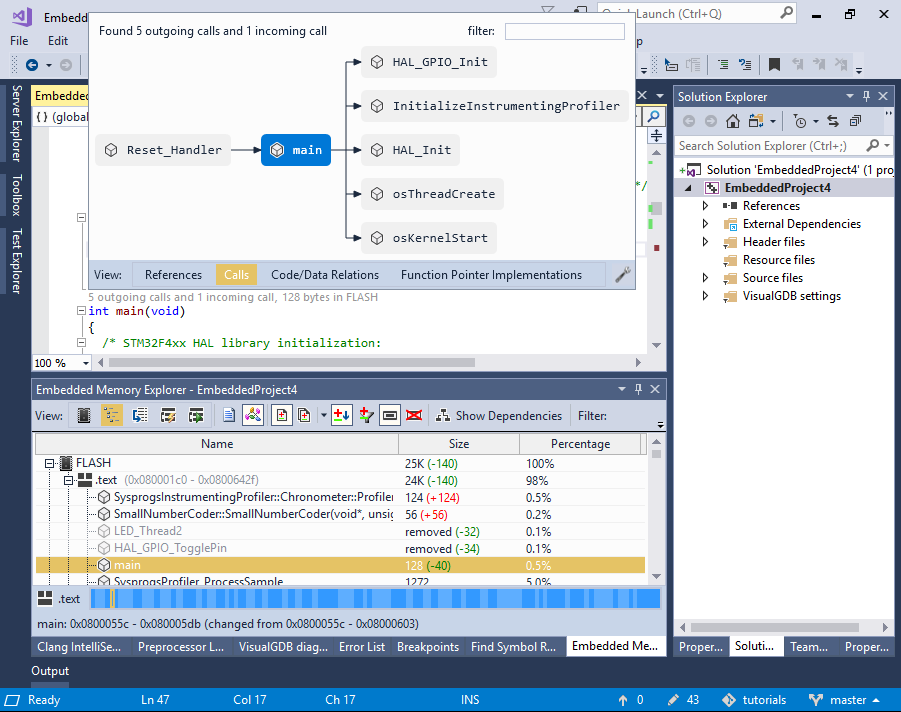Click the colorful graph icon in Memory Explorer toolbar

click(x=253, y=415)
